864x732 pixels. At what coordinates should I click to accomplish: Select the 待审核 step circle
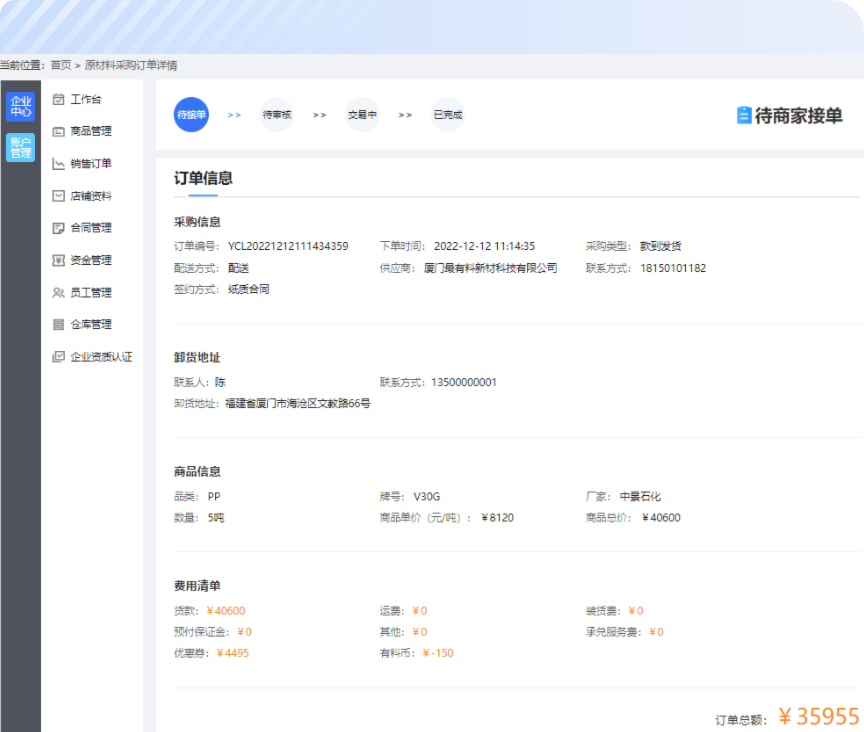point(277,115)
